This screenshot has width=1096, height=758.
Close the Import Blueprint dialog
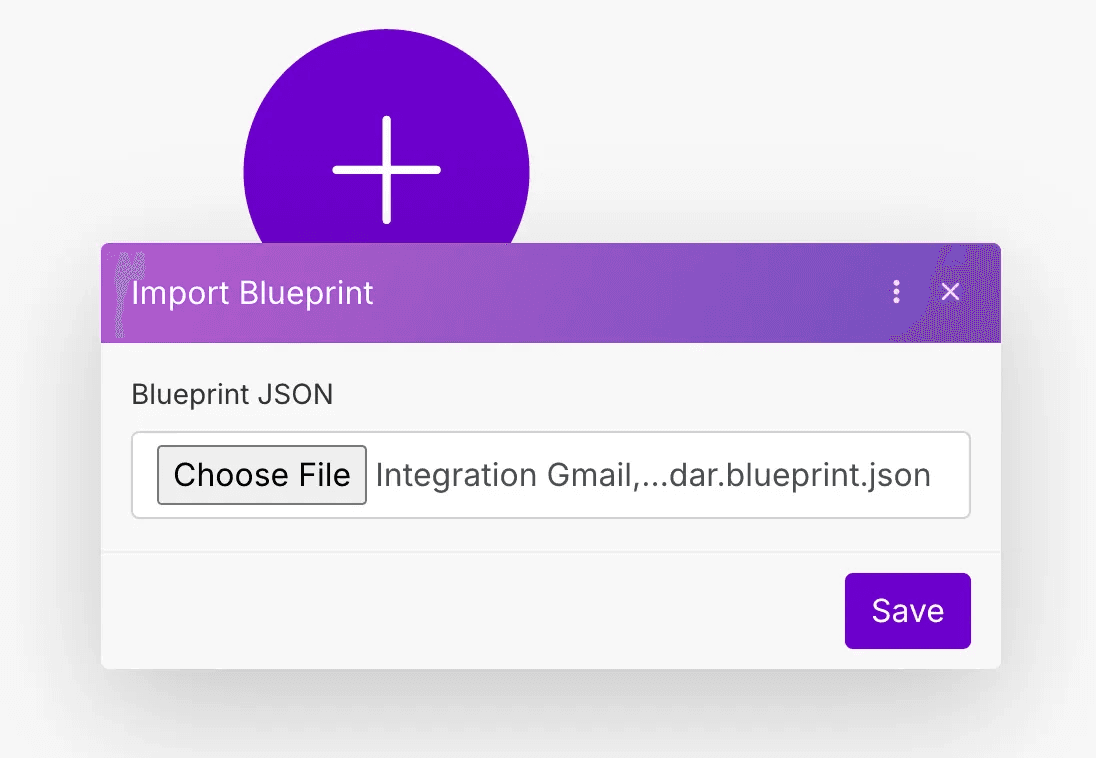950,292
